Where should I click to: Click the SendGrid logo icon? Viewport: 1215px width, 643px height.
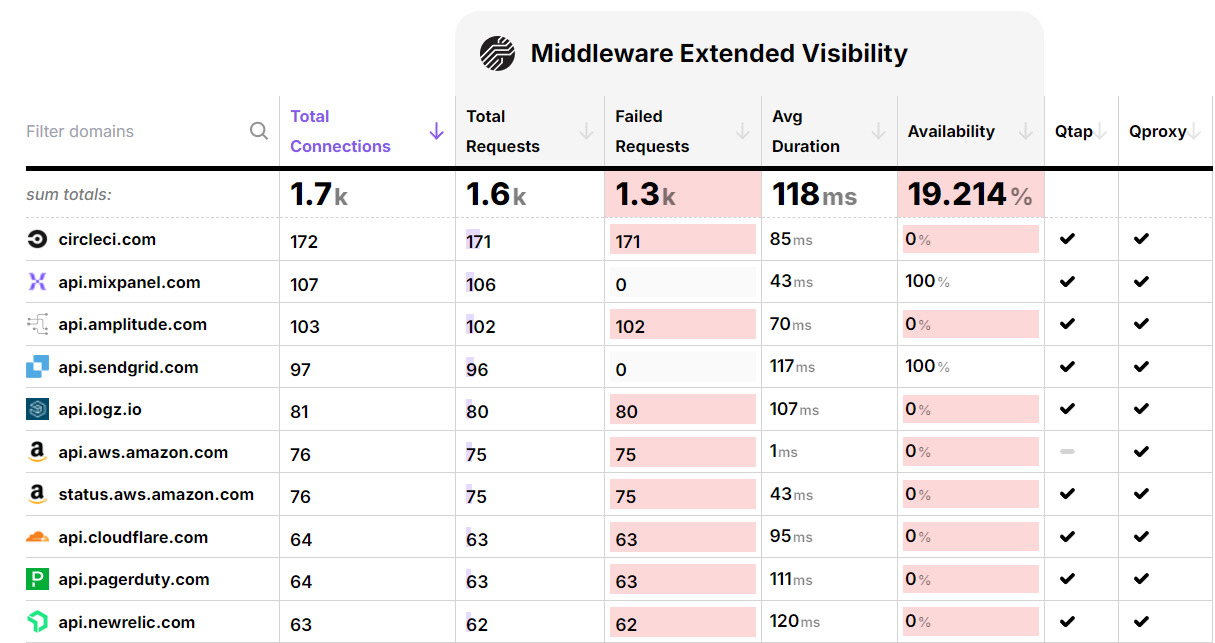pos(37,367)
